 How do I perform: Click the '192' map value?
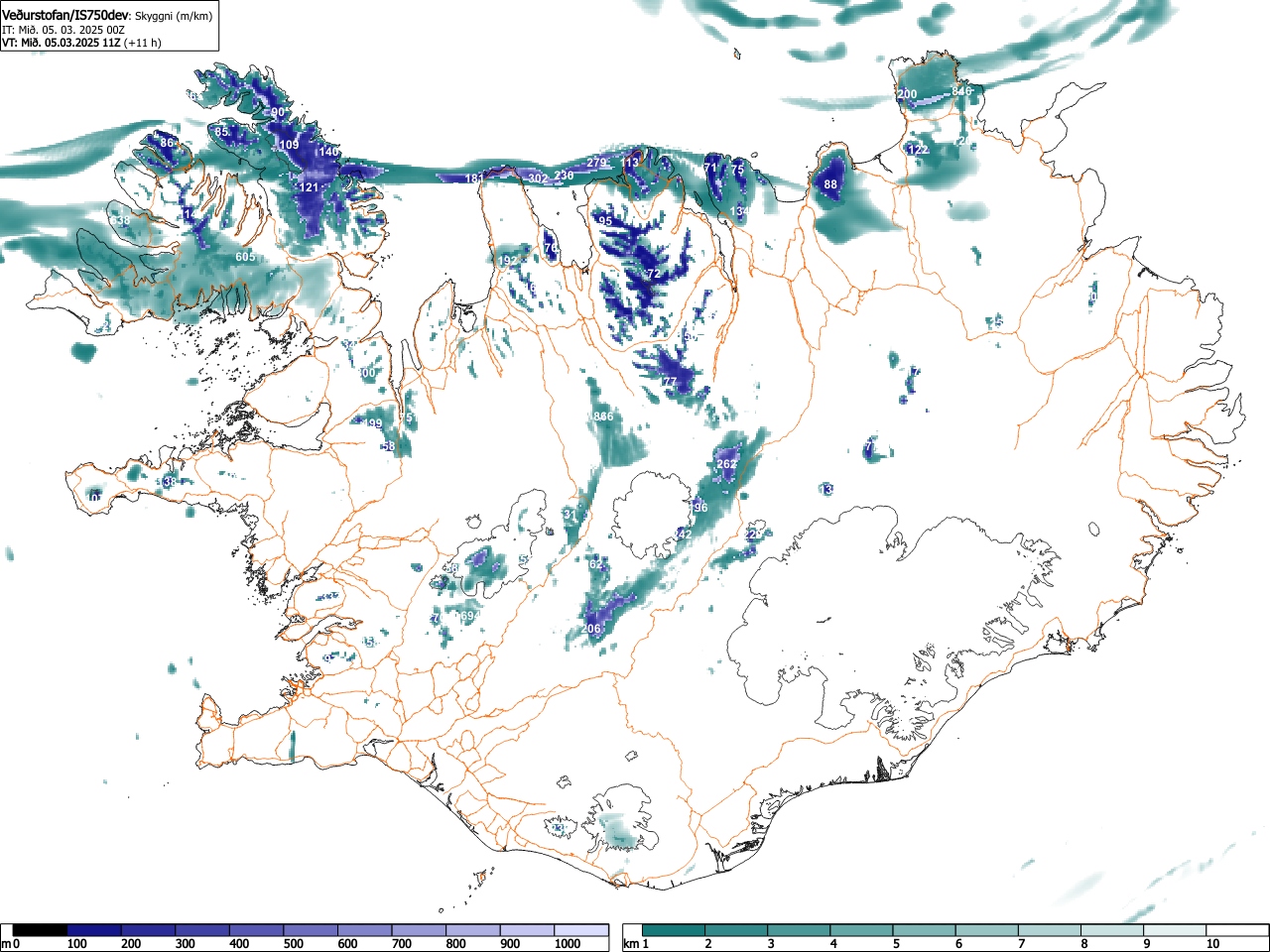(508, 261)
